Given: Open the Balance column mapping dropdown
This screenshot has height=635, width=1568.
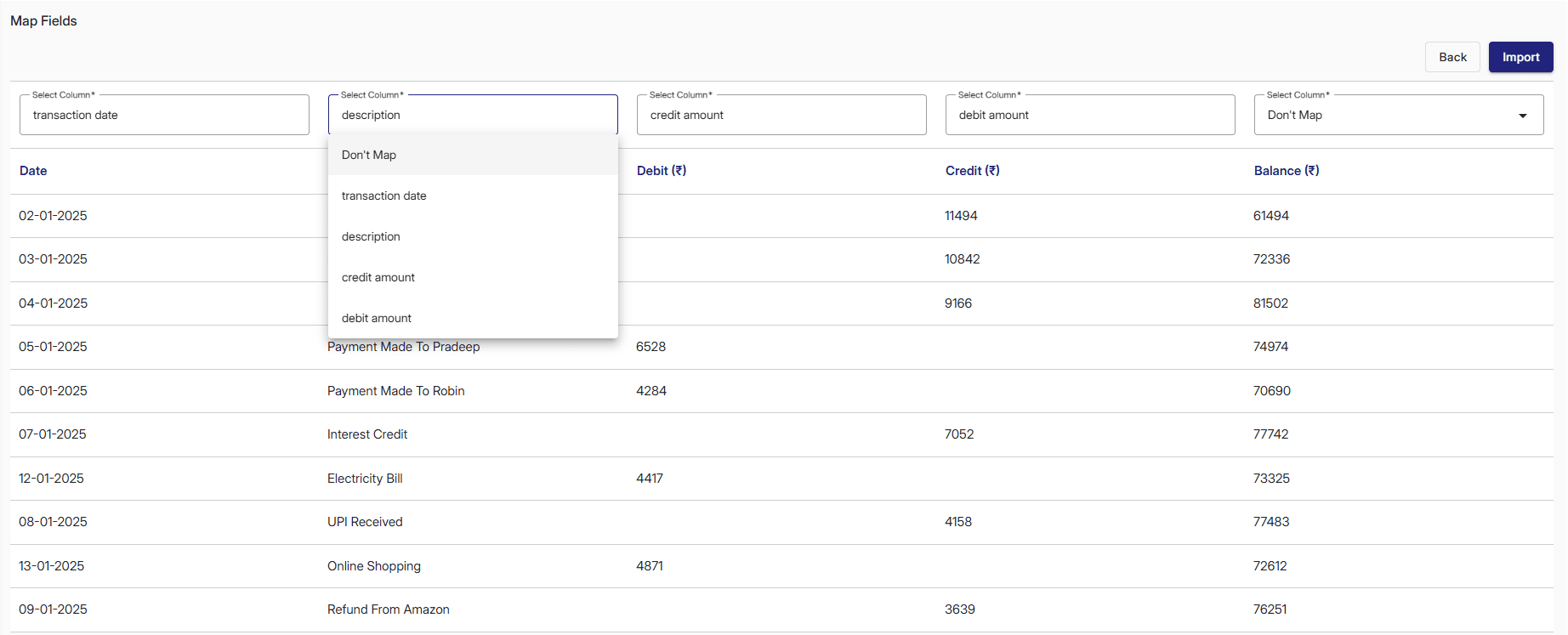Looking at the screenshot, I should click(x=1398, y=115).
